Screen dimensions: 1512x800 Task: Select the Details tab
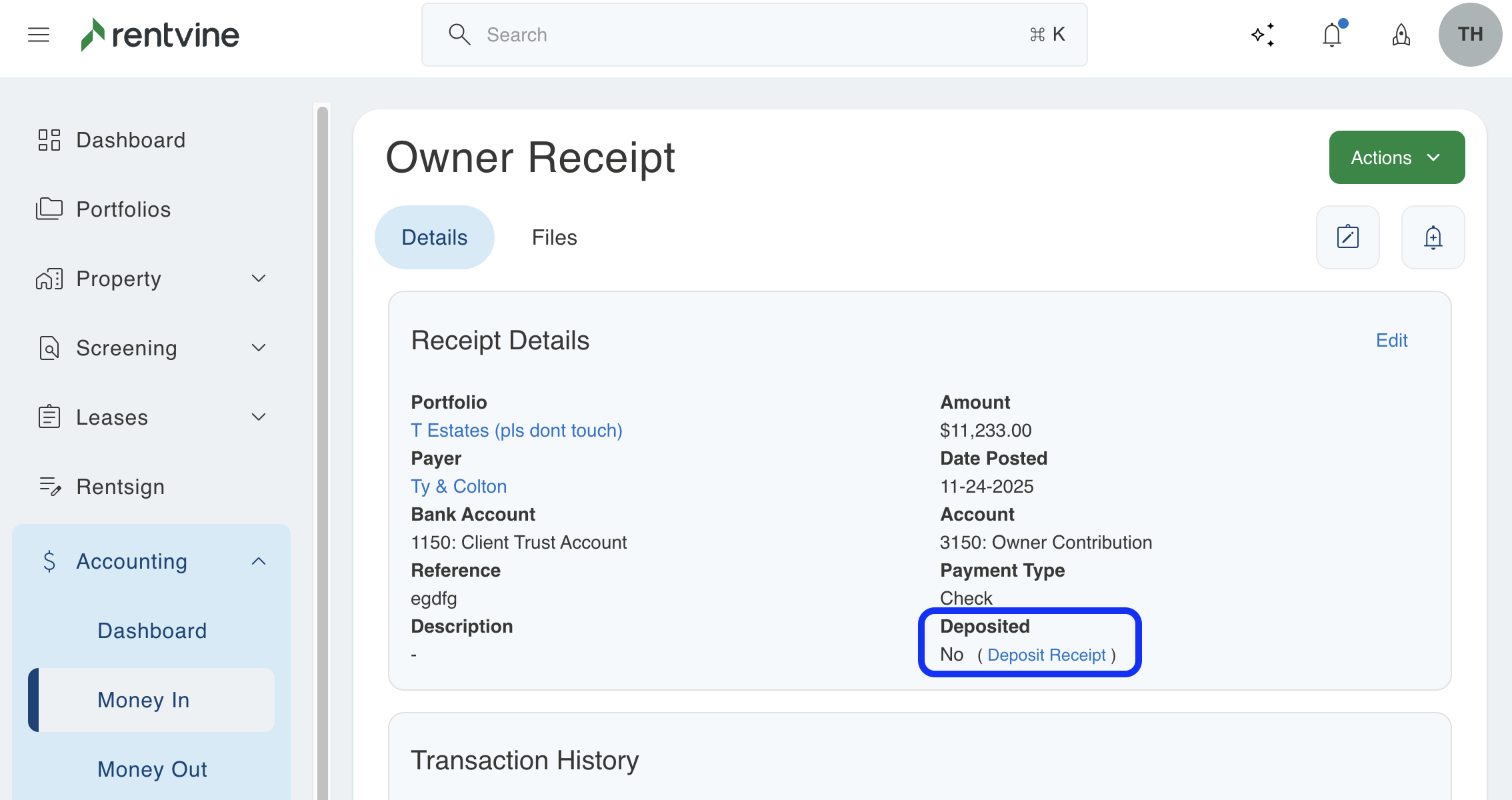click(x=435, y=237)
